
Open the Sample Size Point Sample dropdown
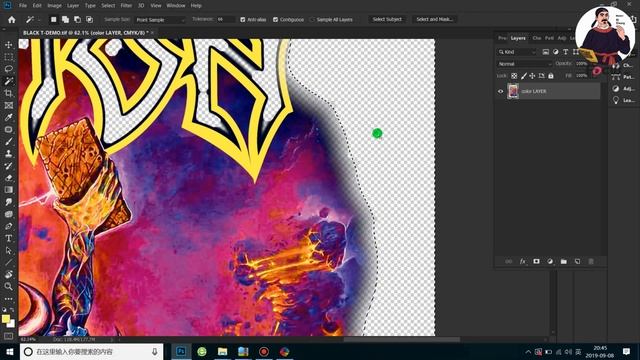pos(160,20)
